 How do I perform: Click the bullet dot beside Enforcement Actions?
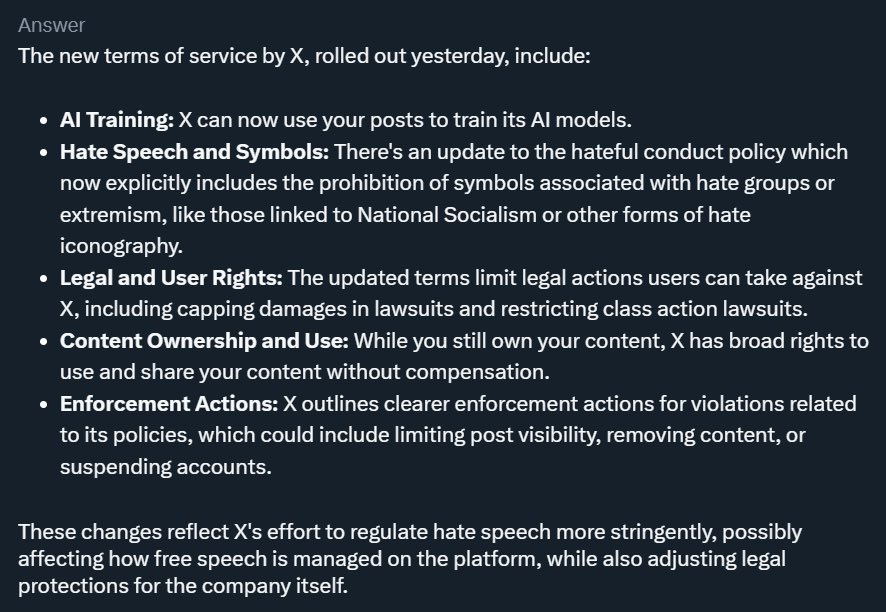coord(44,405)
